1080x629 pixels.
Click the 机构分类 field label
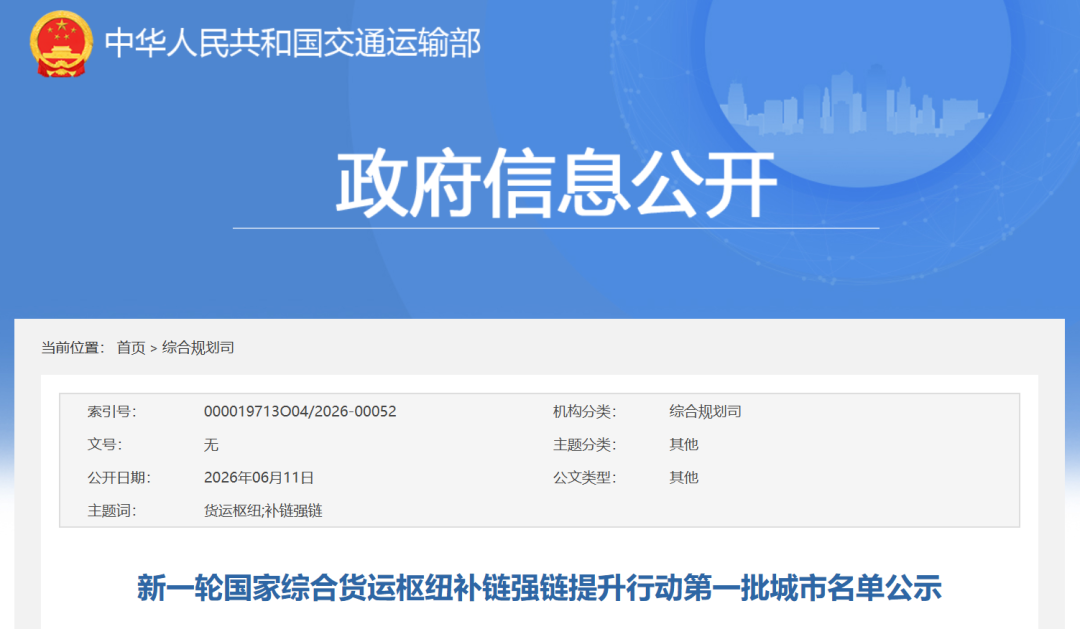(584, 411)
